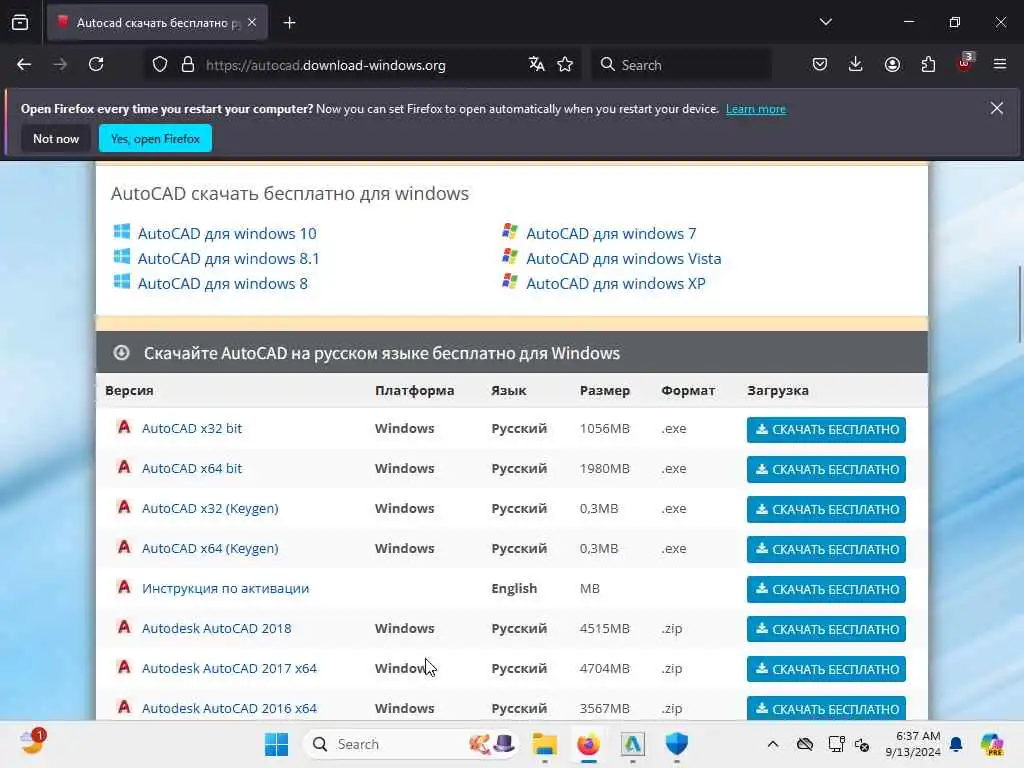Download AutoCAD x32 Keygen file
Viewport: 1024px width, 768px height.
826,509
